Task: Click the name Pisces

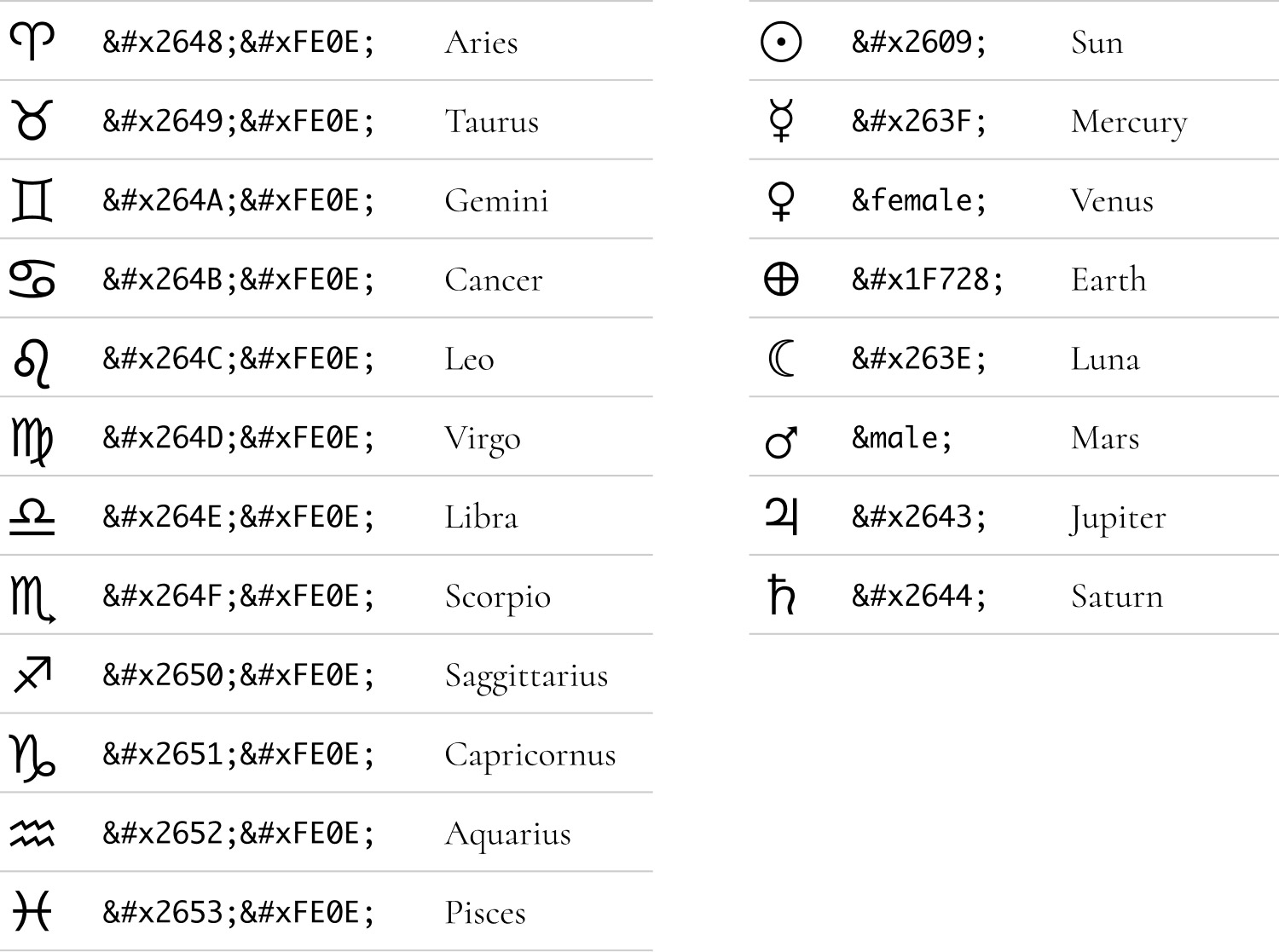Action: coord(486,914)
